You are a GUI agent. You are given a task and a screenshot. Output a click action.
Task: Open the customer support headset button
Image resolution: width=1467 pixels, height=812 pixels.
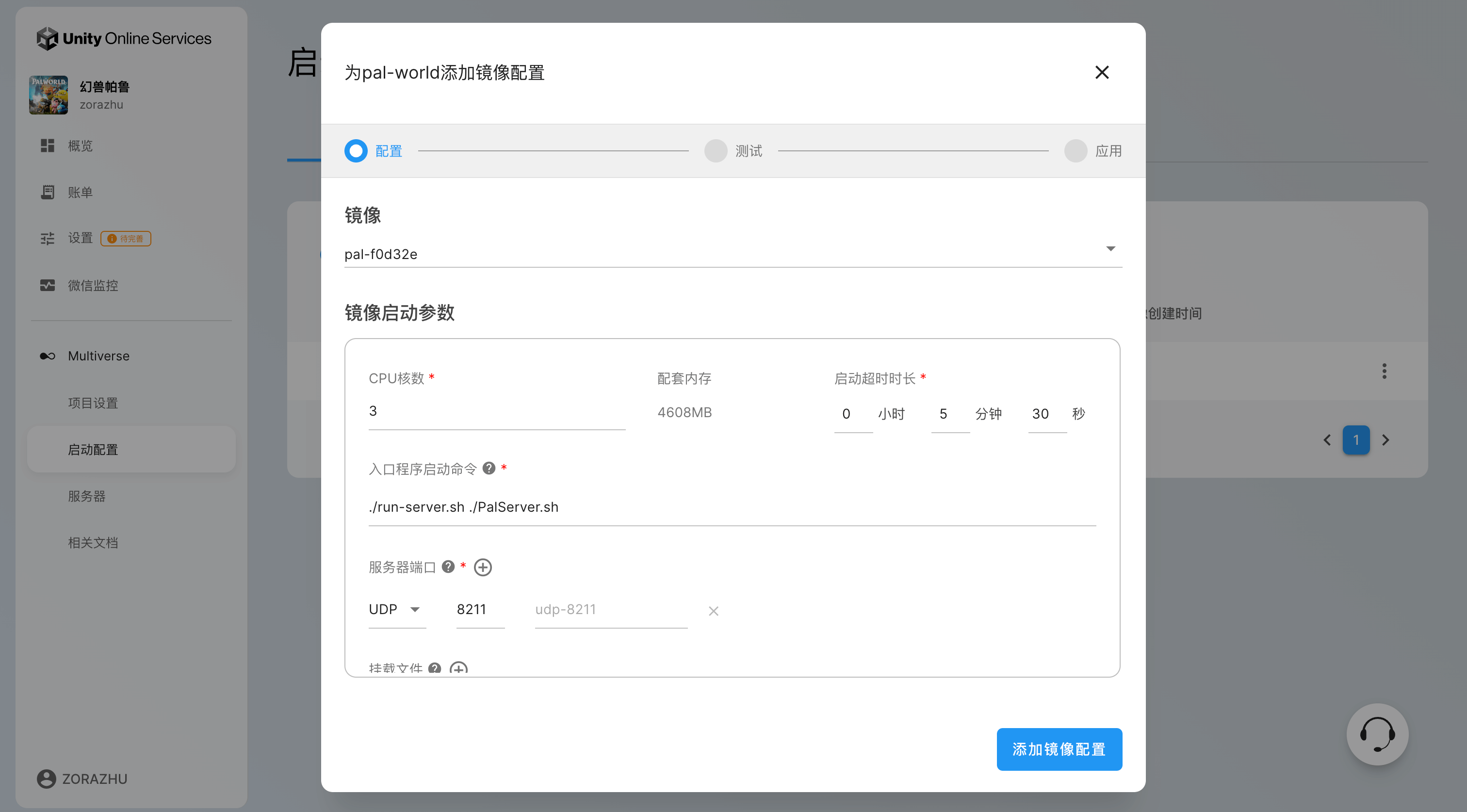(1377, 734)
